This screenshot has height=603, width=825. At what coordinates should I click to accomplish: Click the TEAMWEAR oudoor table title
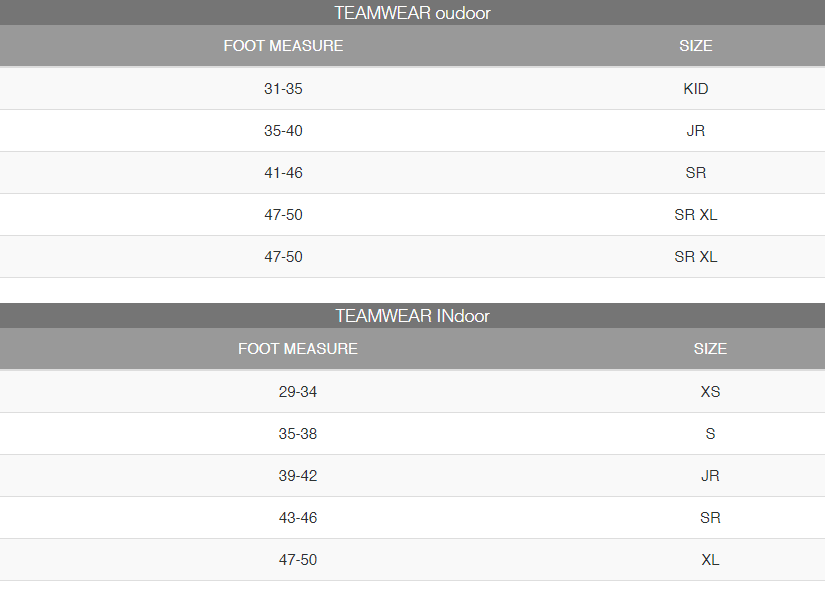(x=412, y=13)
